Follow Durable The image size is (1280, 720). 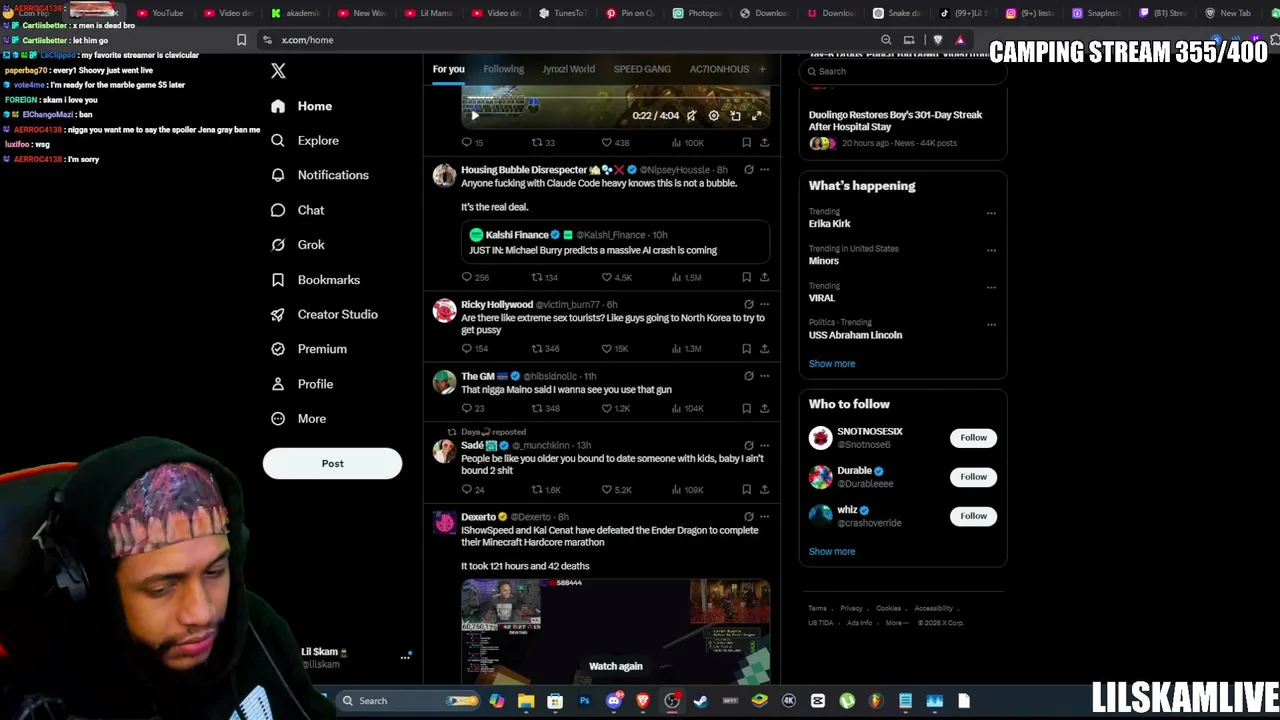pyautogui.click(x=973, y=477)
